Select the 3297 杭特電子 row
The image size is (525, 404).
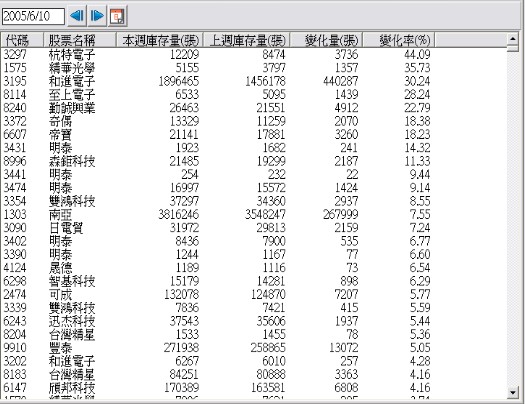253,54
